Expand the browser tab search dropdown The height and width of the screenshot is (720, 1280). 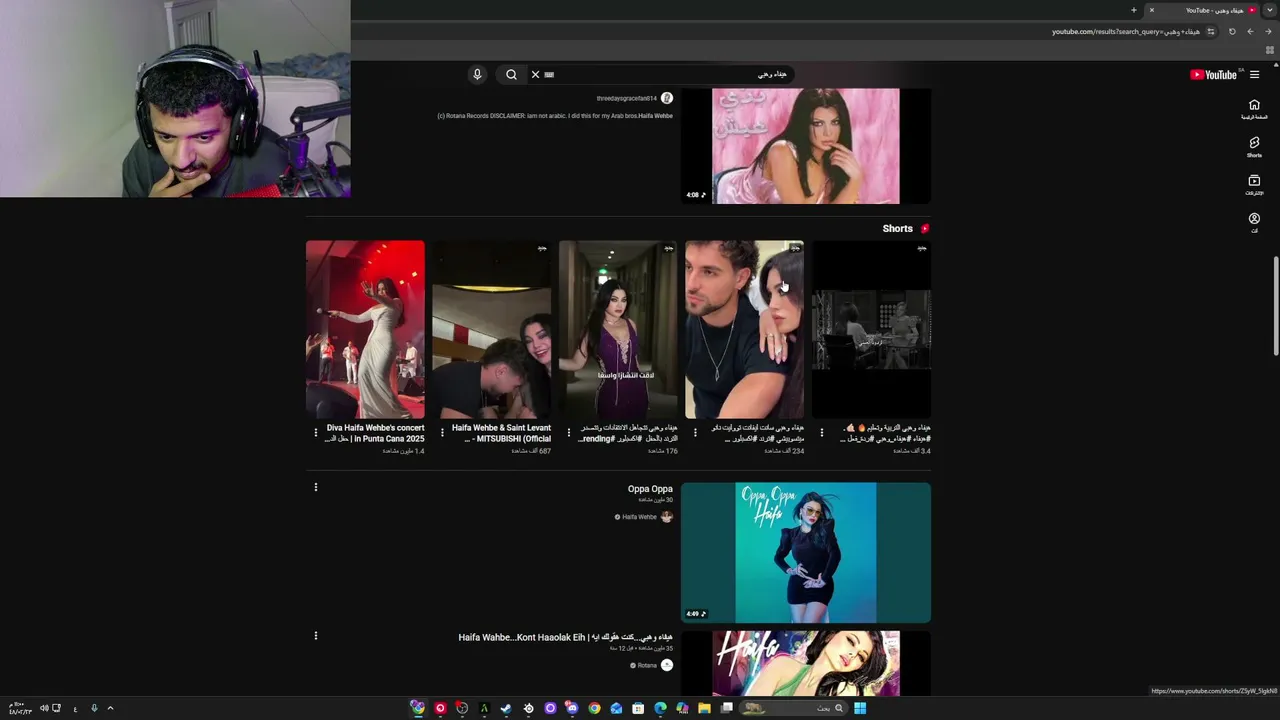pyautogui.click(x=1270, y=10)
